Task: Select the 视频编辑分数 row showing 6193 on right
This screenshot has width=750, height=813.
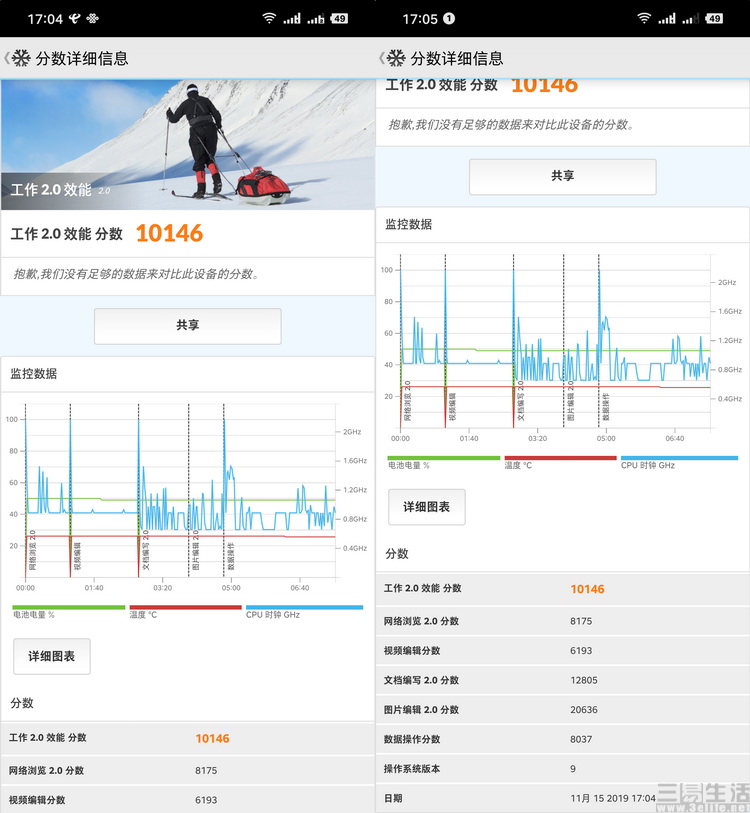Action: [x=563, y=651]
